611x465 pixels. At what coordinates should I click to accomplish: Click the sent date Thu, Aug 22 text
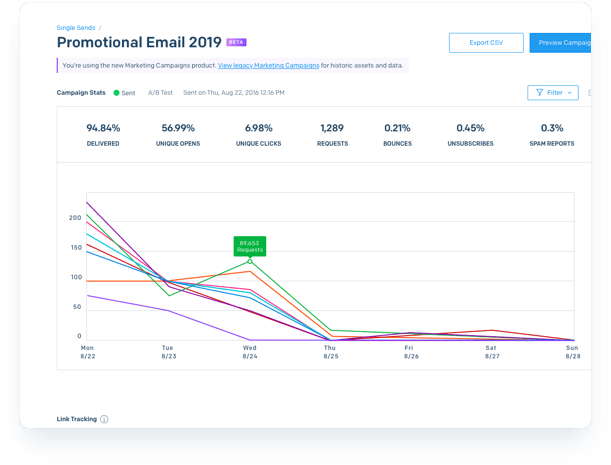[x=234, y=93]
